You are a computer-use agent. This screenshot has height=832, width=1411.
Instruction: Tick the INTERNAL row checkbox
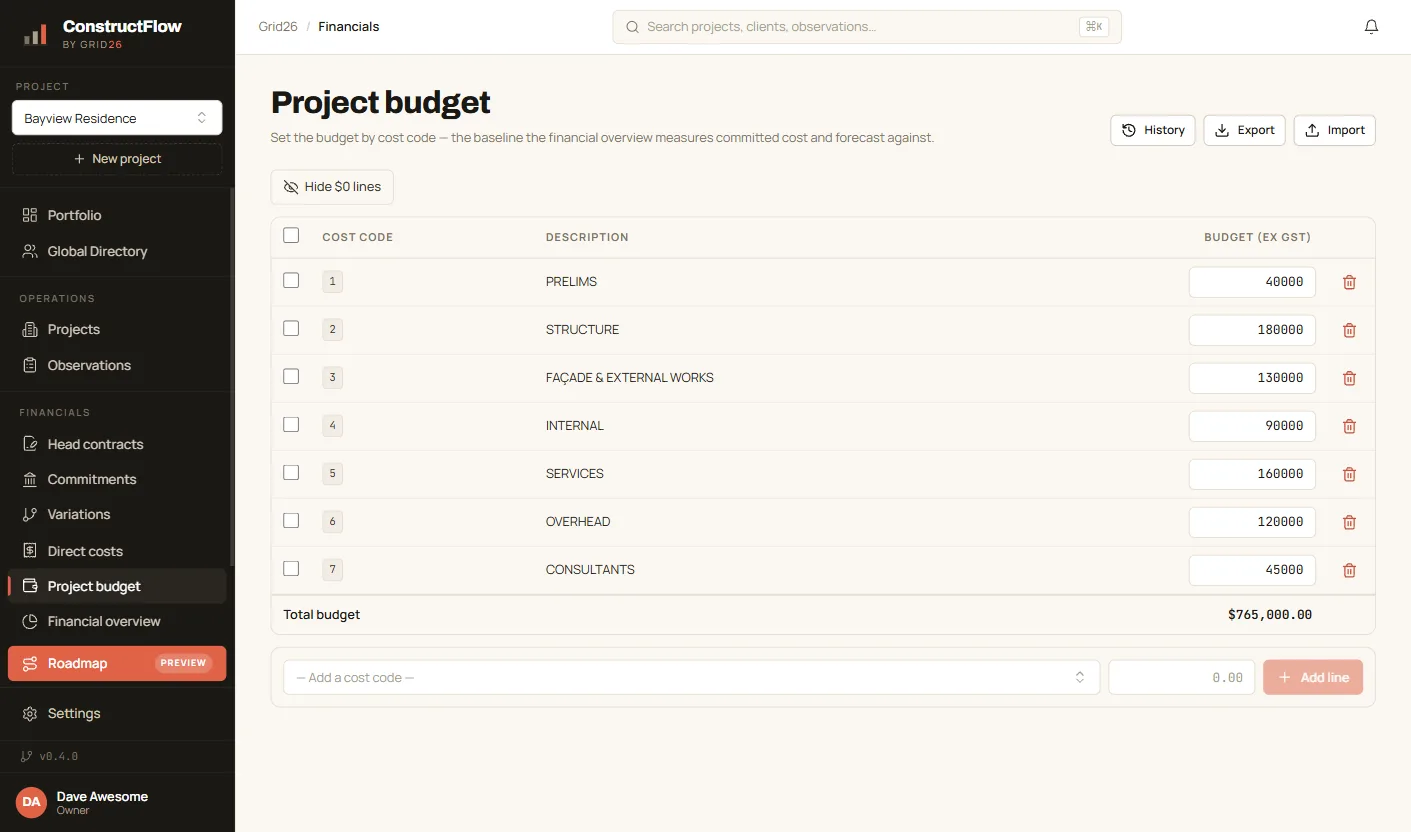coord(291,425)
